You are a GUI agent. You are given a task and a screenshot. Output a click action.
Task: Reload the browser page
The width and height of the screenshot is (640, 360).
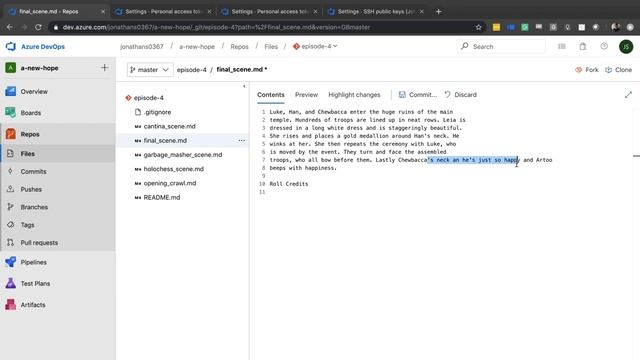[x=38, y=27]
